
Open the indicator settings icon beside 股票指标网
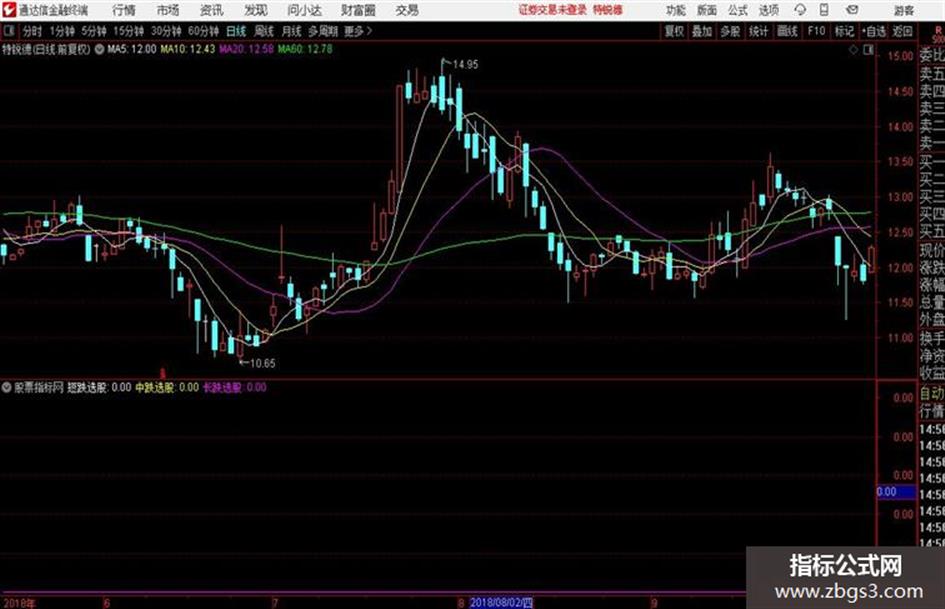coord(7,387)
